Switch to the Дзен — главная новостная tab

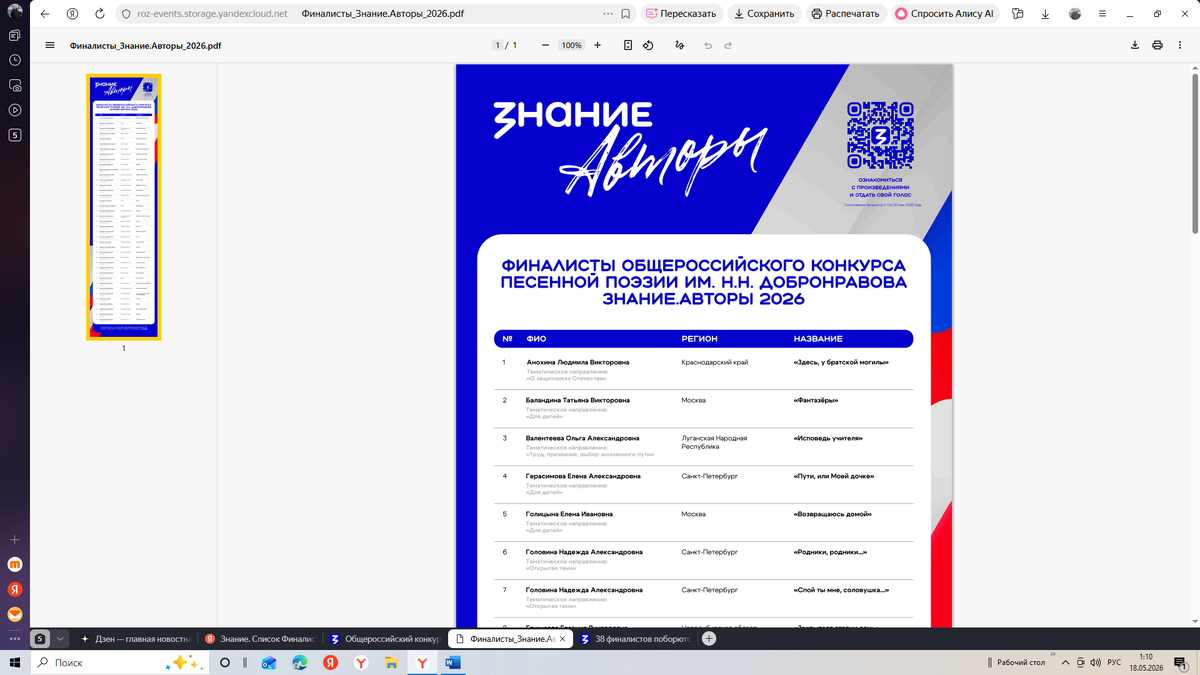pos(134,638)
